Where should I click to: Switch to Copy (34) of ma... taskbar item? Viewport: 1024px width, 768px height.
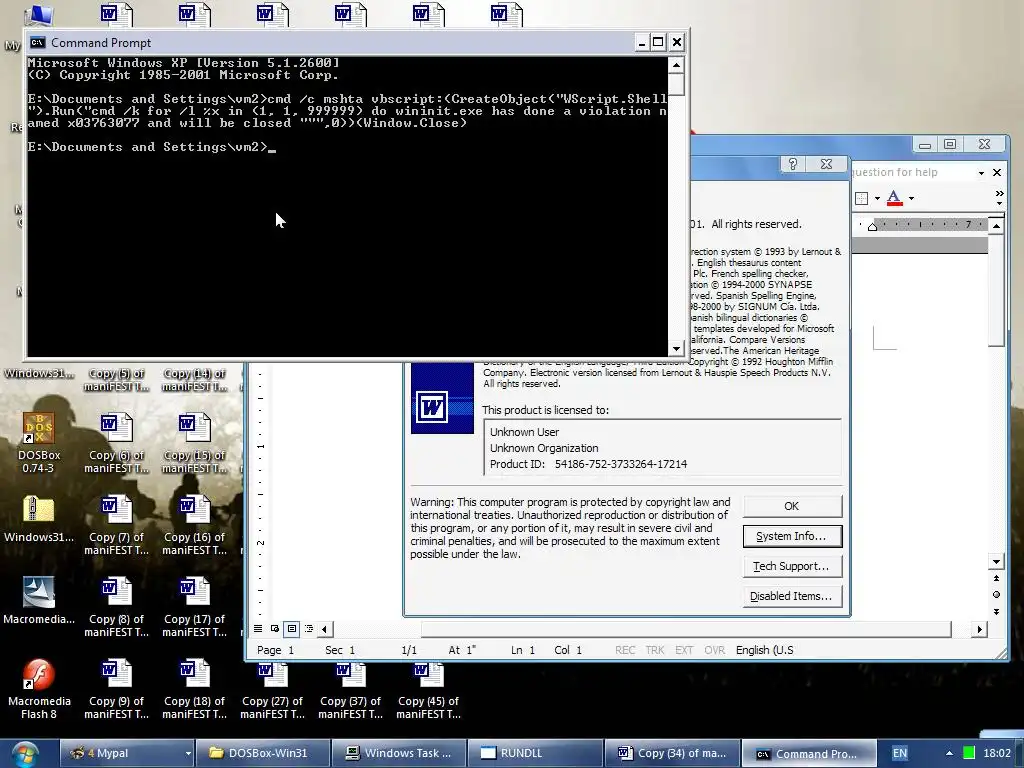[x=671, y=753]
